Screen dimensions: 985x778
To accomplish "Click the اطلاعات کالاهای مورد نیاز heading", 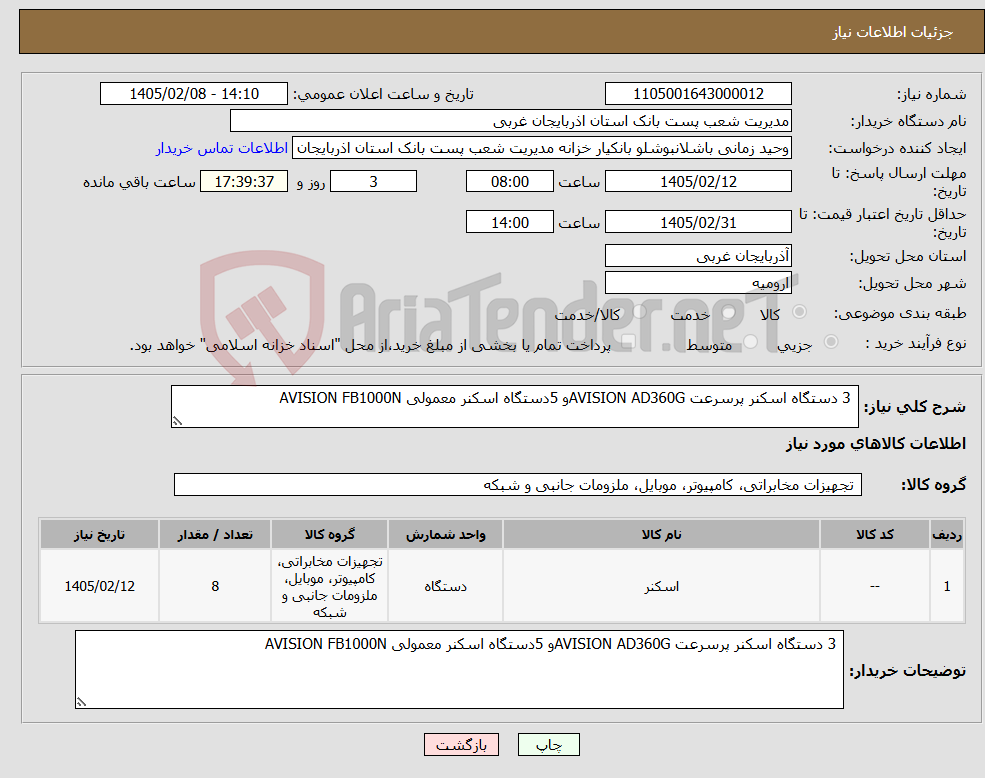I will point(876,444).
